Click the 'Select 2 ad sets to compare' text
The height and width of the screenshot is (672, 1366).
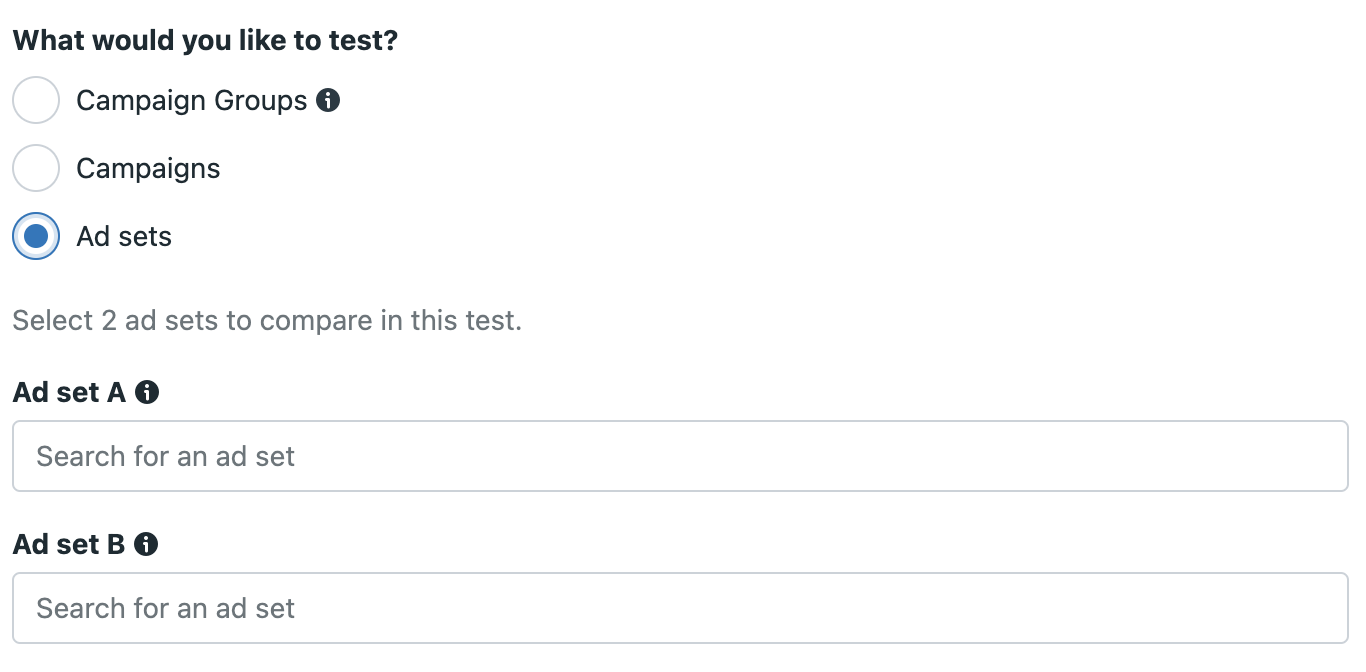click(x=267, y=321)
